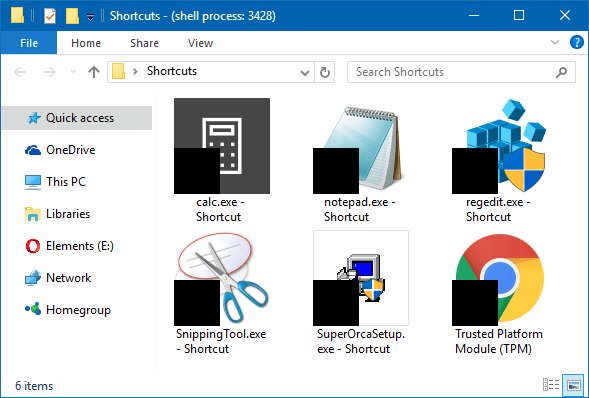589x398 pixels.
Task: Click the 'regedit.exe - Shortcut' file name
Action: click(498, 209)
